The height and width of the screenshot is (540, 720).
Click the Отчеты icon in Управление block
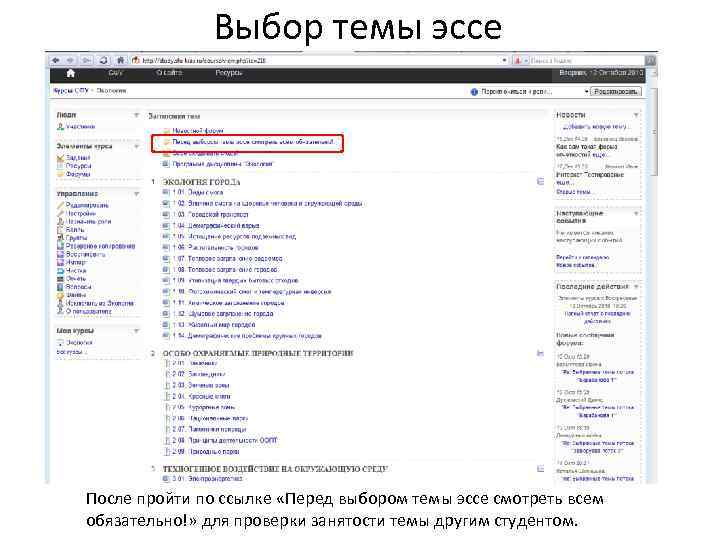point(60,279)
